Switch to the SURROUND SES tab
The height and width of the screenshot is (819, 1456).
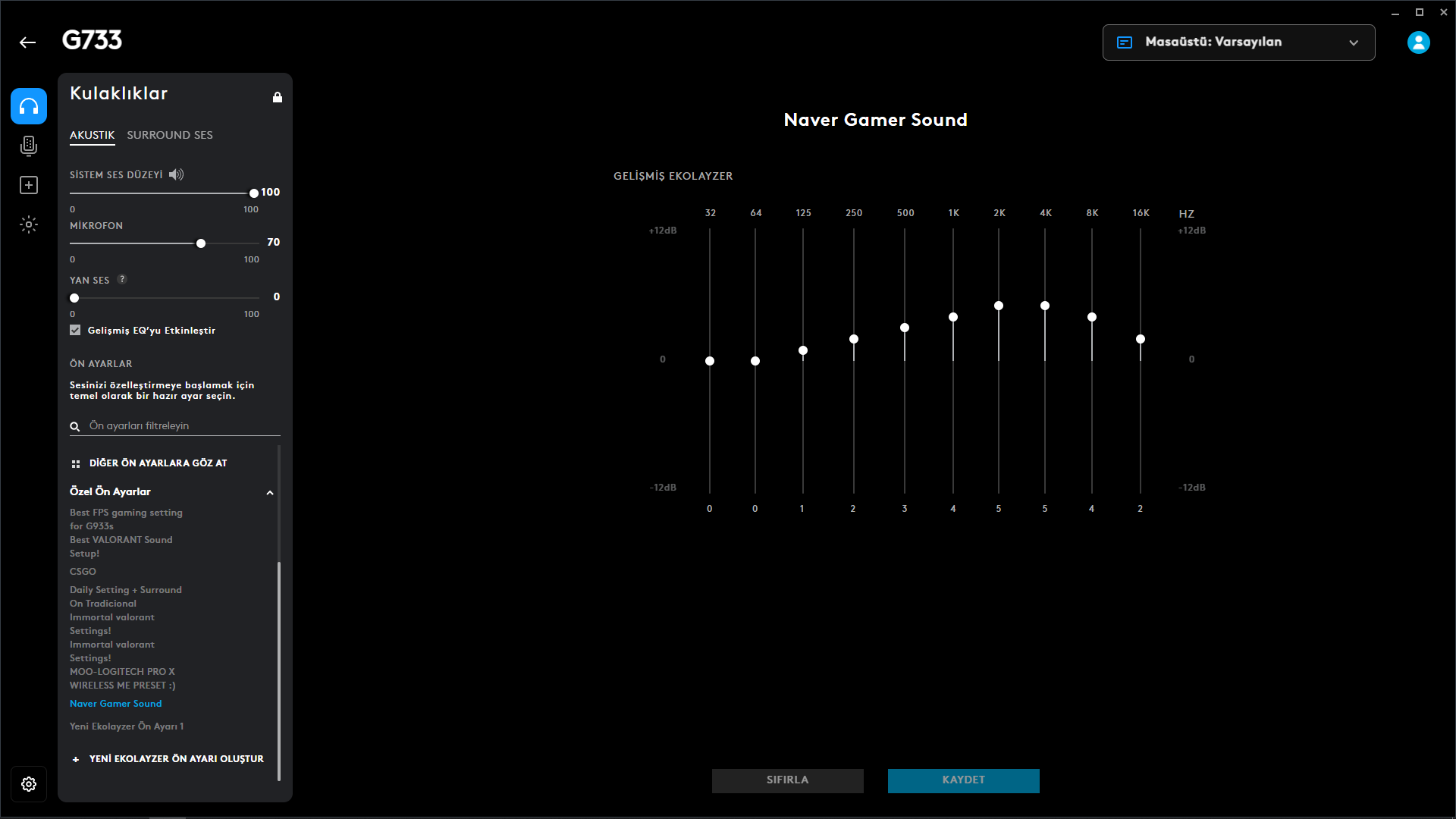pos(170,135)
